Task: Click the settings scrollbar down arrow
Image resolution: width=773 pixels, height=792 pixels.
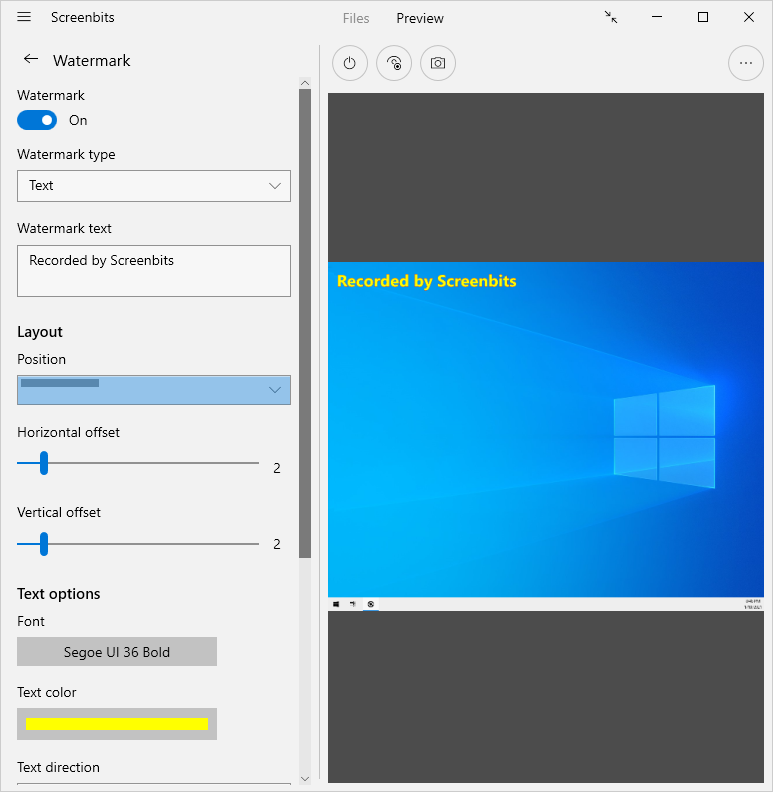Action: pos(305,779)
